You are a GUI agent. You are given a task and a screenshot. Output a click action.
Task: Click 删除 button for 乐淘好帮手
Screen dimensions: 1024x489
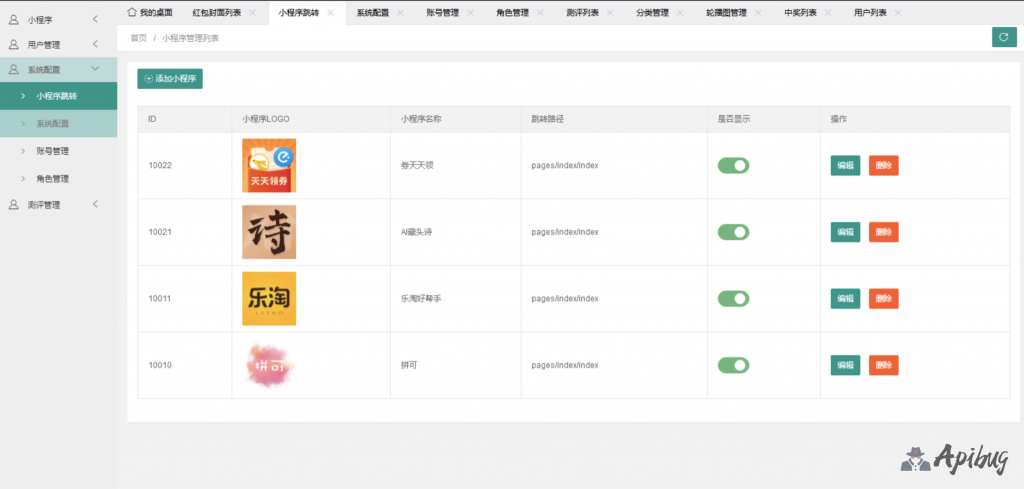point(883,298)
